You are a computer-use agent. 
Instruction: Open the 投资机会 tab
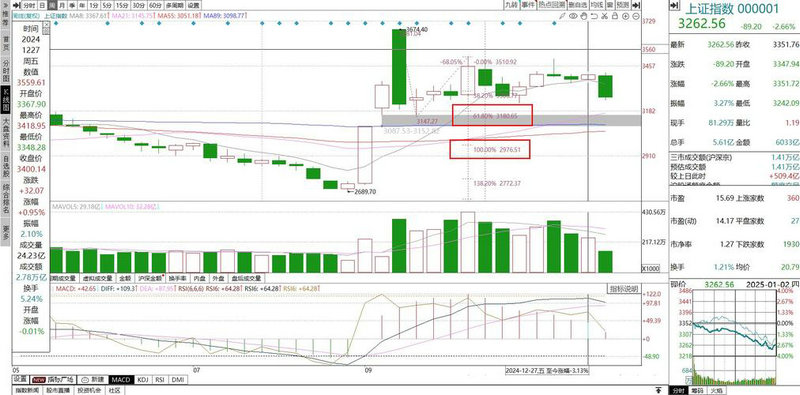click(x=89, y=390)
